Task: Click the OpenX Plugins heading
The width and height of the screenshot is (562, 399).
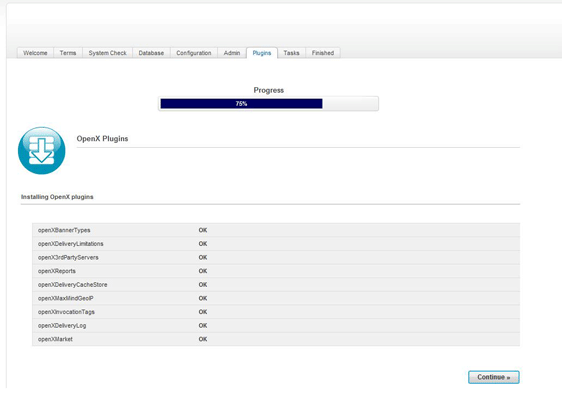Action: (x=102, y=139)
